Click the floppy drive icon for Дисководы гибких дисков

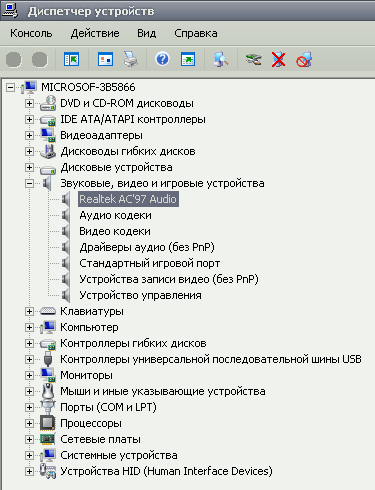pos(48,151)
